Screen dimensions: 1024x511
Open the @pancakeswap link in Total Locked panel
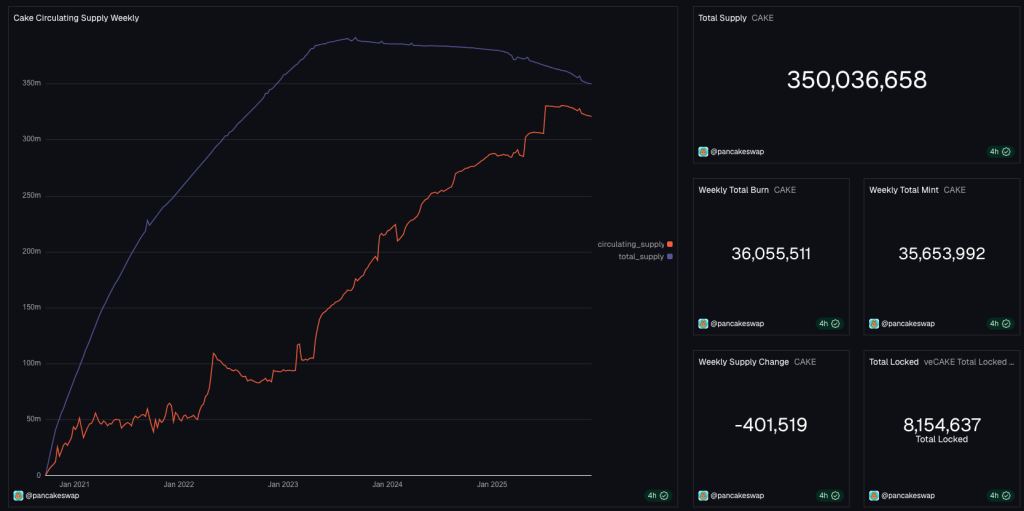tap(910, 495)
